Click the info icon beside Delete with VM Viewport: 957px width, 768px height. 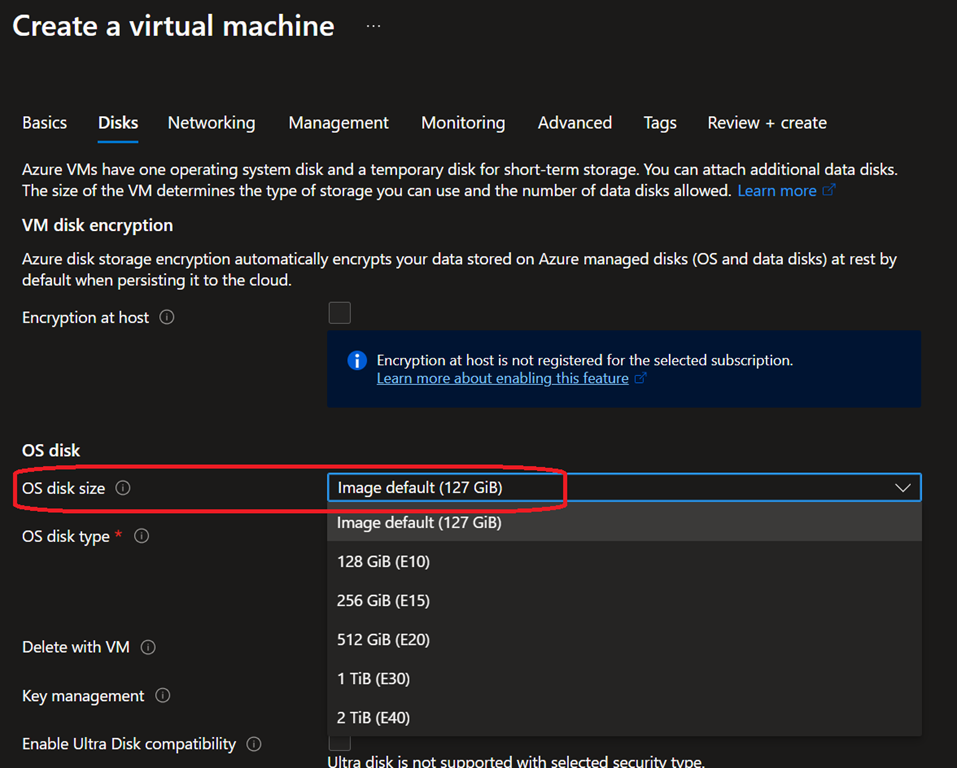[148, 647]
